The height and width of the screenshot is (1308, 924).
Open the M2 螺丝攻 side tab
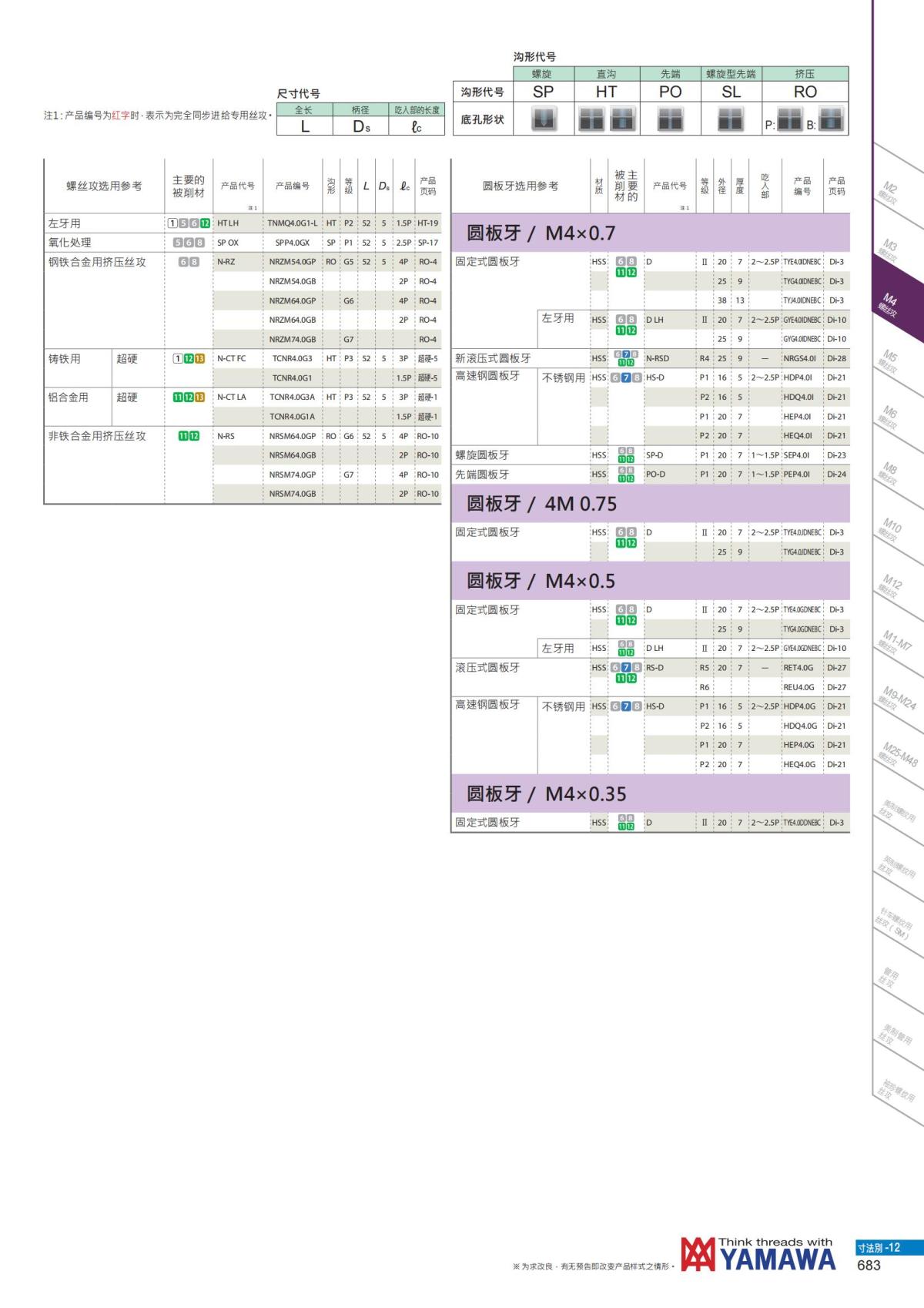coord(889,193)
